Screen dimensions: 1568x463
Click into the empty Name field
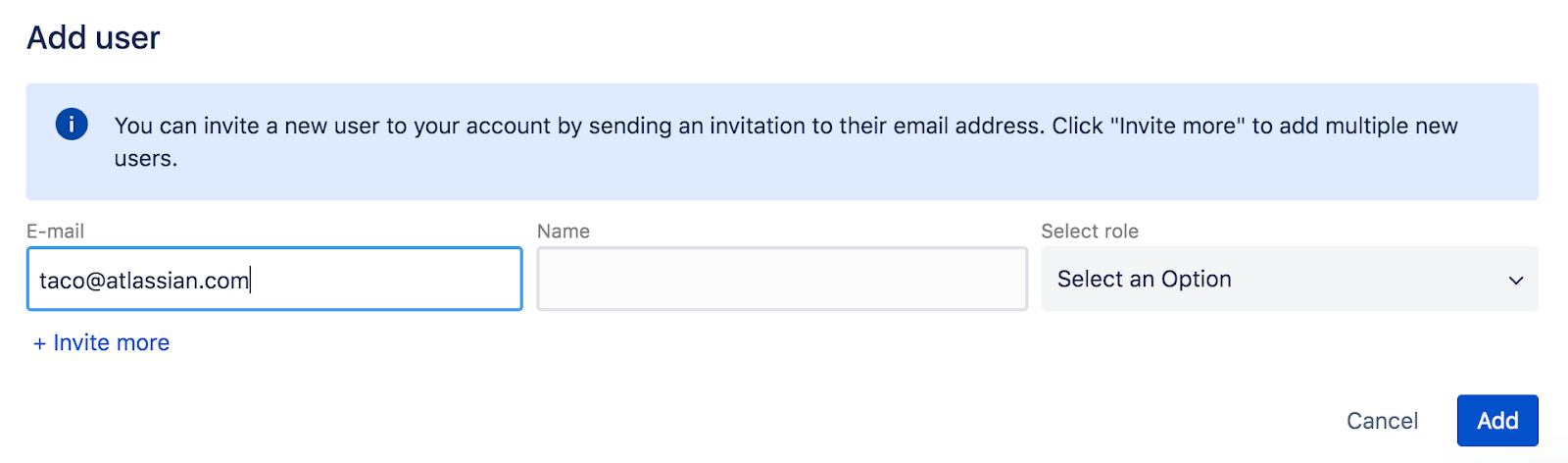[782, 280]
